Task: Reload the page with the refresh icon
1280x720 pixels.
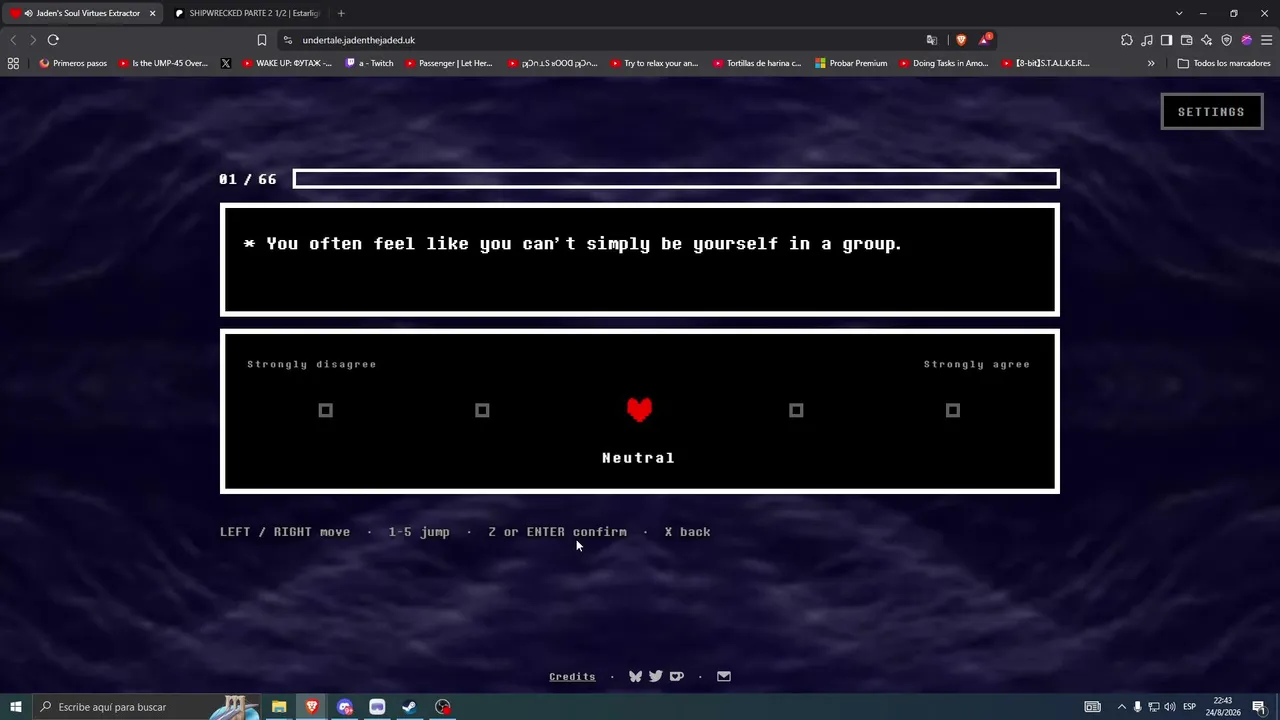Action: click(53, 40)
